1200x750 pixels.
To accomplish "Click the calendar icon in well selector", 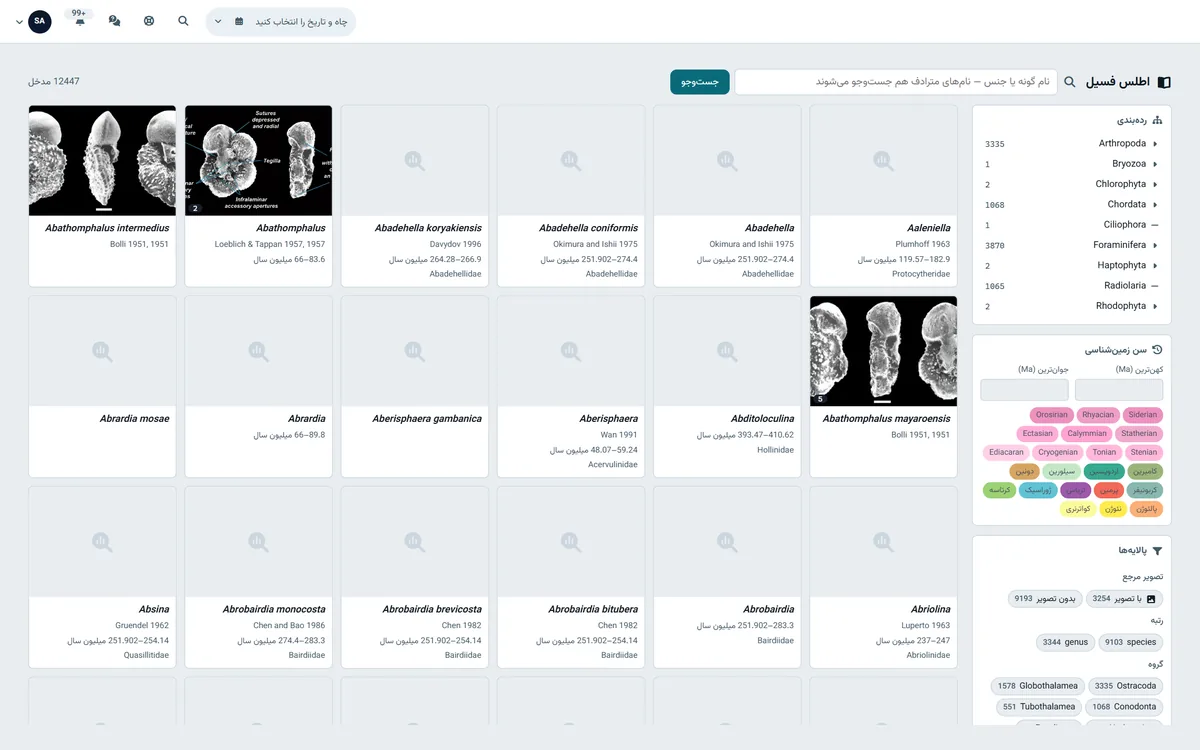I will (238, 22).
